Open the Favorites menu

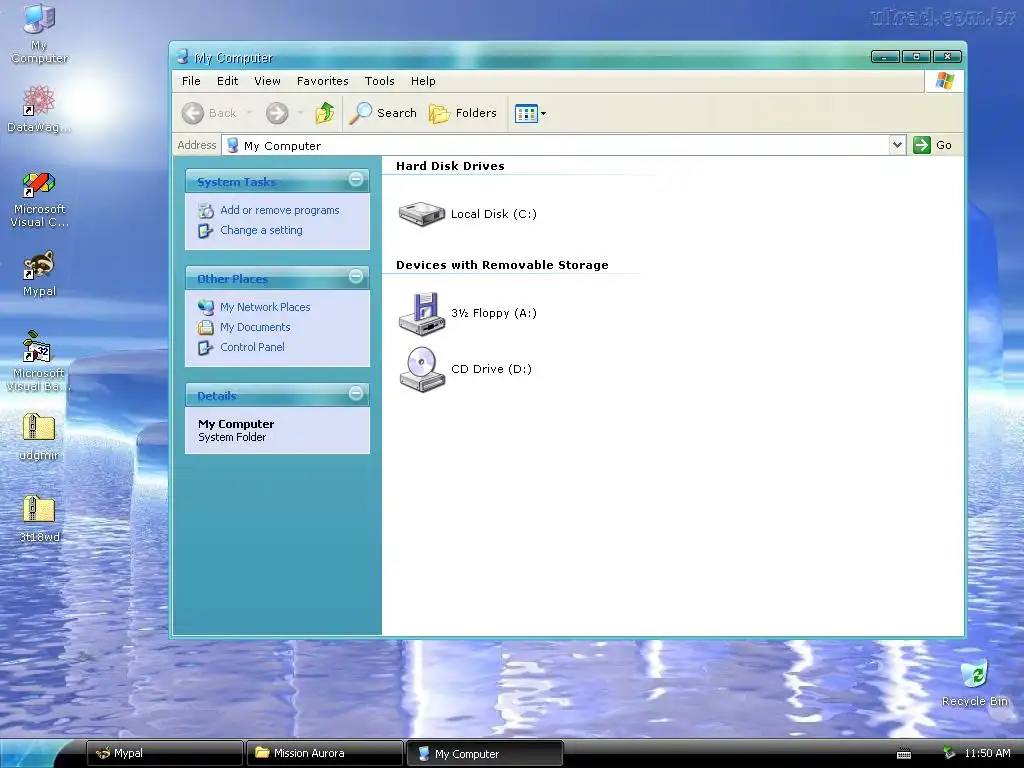tap(323, 81)
